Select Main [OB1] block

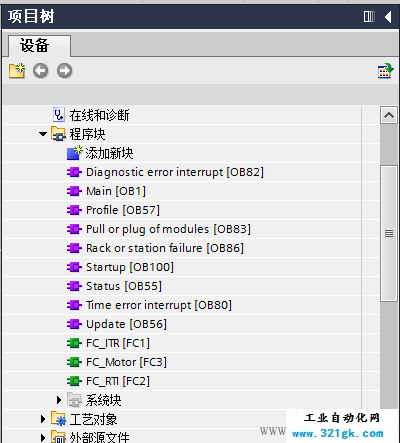[116, 191]
